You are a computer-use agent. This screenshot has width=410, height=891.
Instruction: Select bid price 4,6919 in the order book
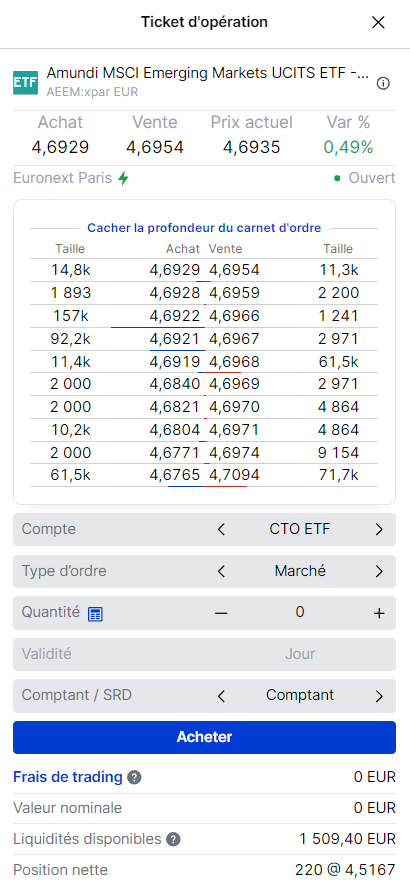pyautogui.click(x=175, y=361)
